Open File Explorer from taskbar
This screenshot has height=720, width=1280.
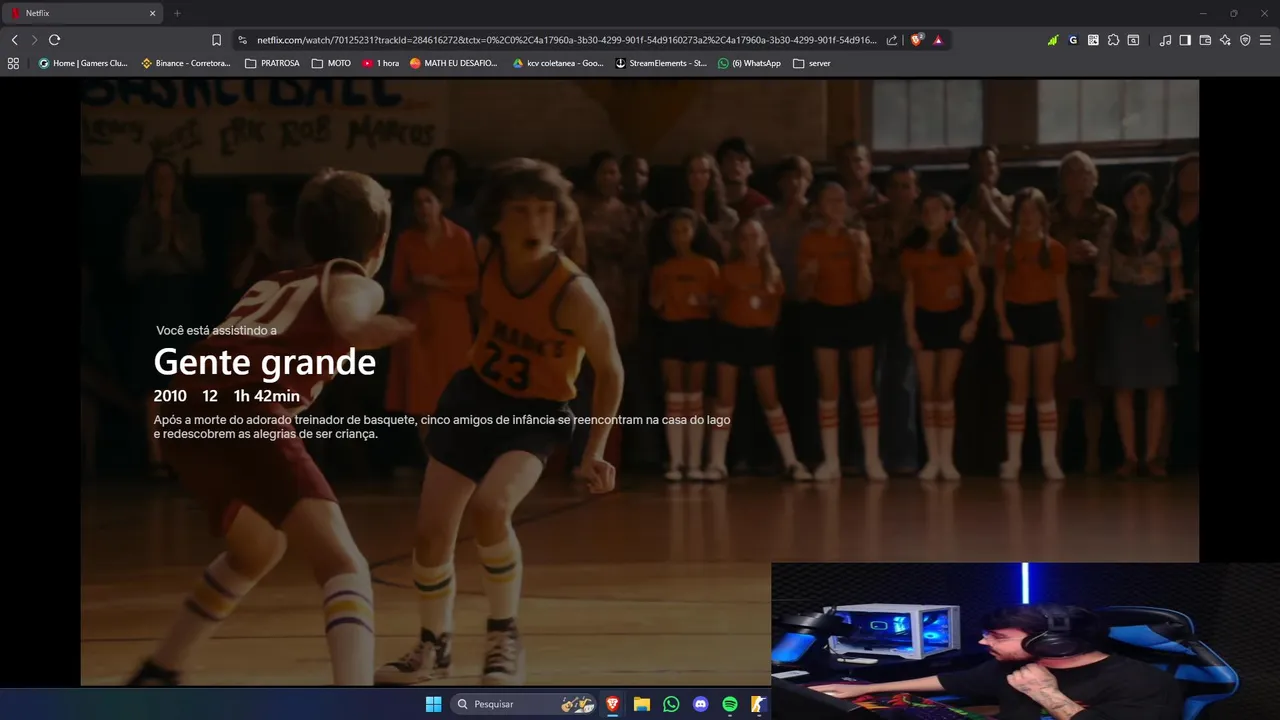642,704
